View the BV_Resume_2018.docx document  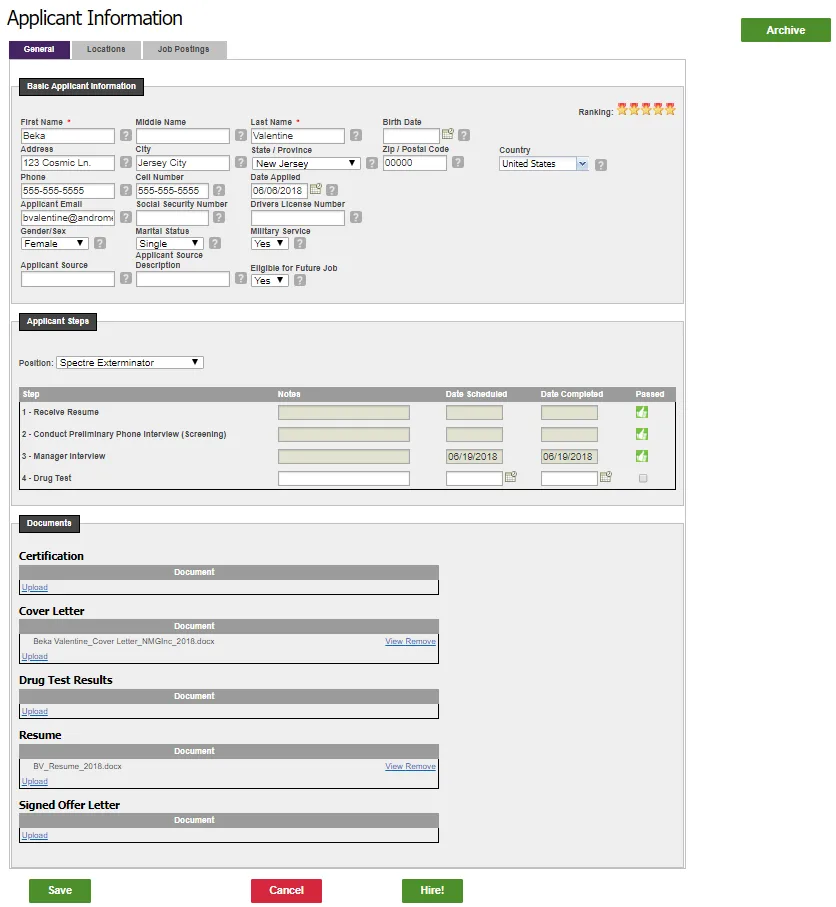394,766
